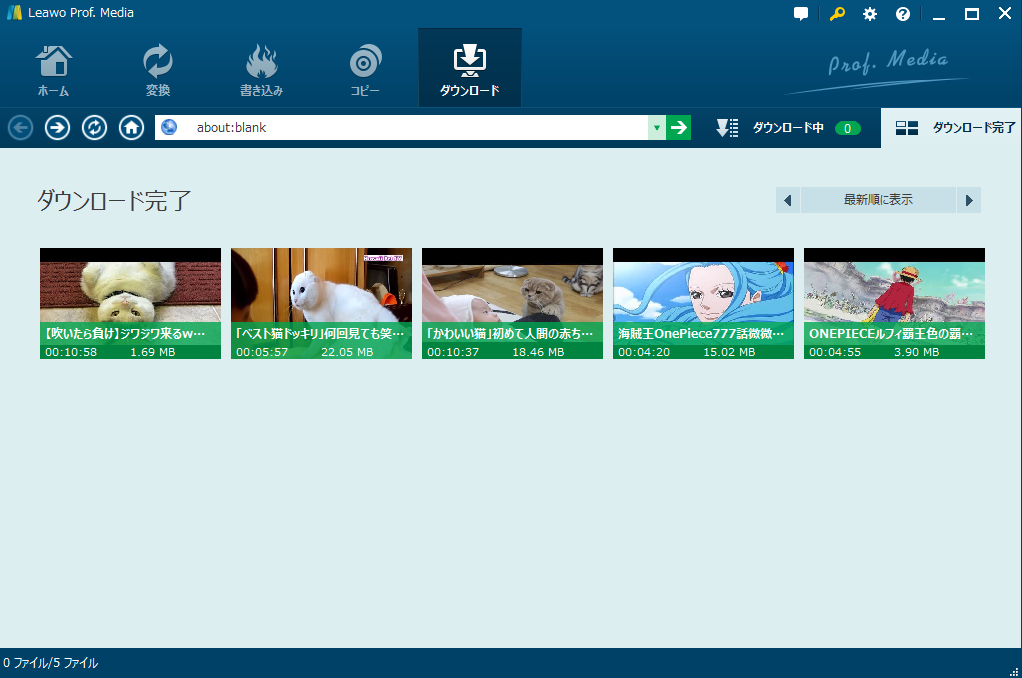Open the settings gear icon
This screenshot has height=678, width=1022.
point(869,14)
